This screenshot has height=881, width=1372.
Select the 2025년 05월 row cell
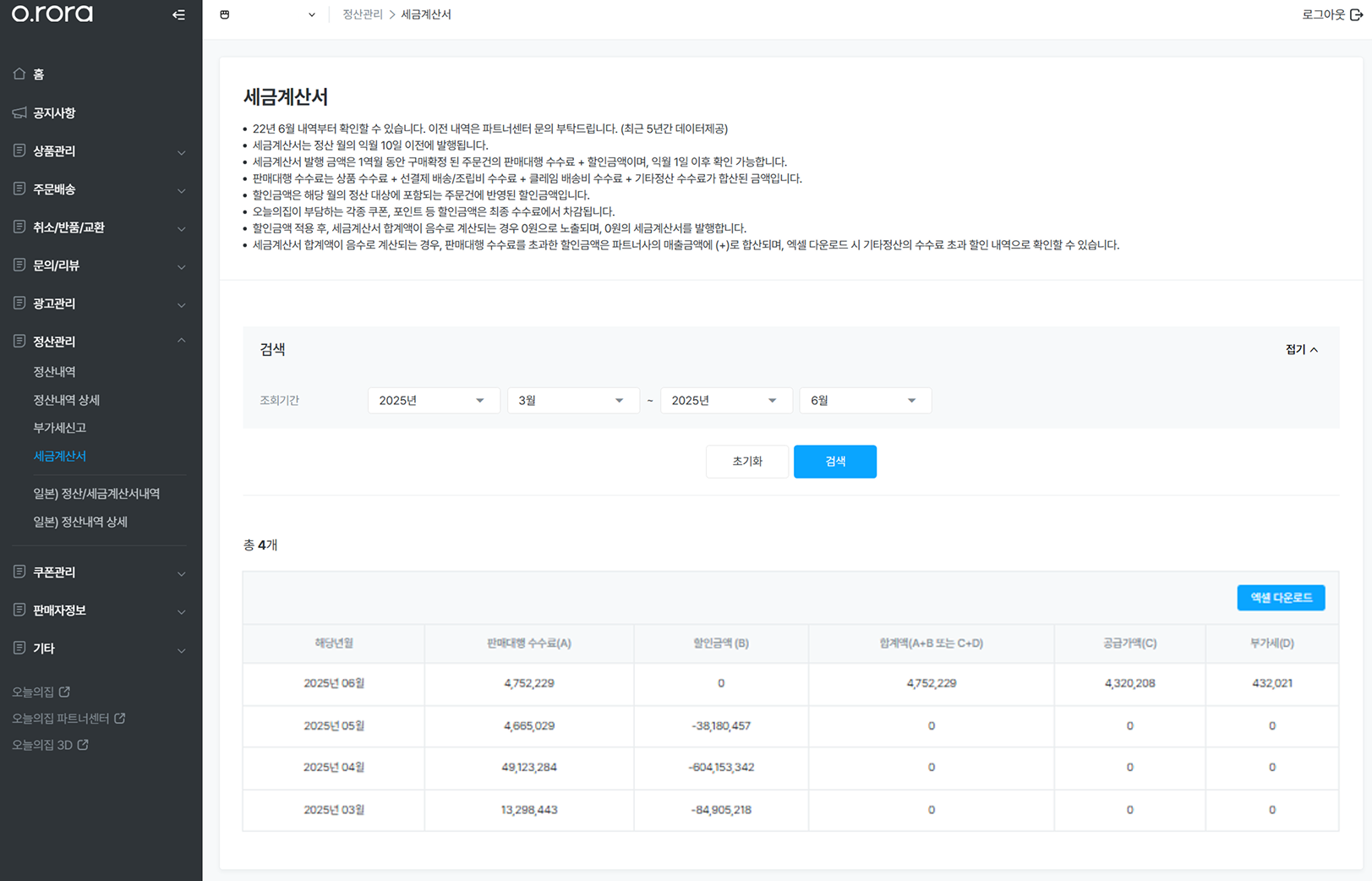point(334,725)
